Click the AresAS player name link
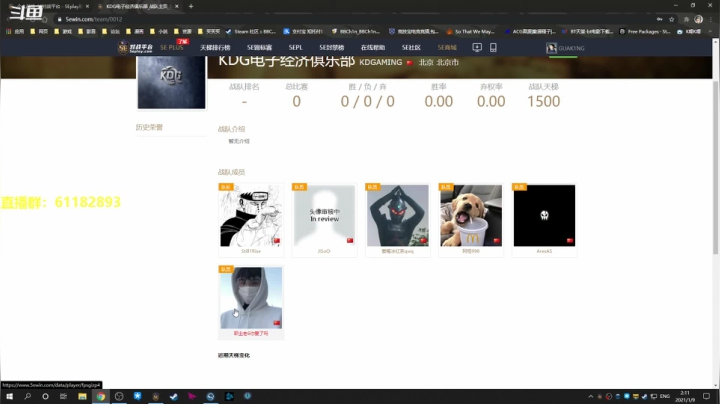720x404 pixels. 544,251
